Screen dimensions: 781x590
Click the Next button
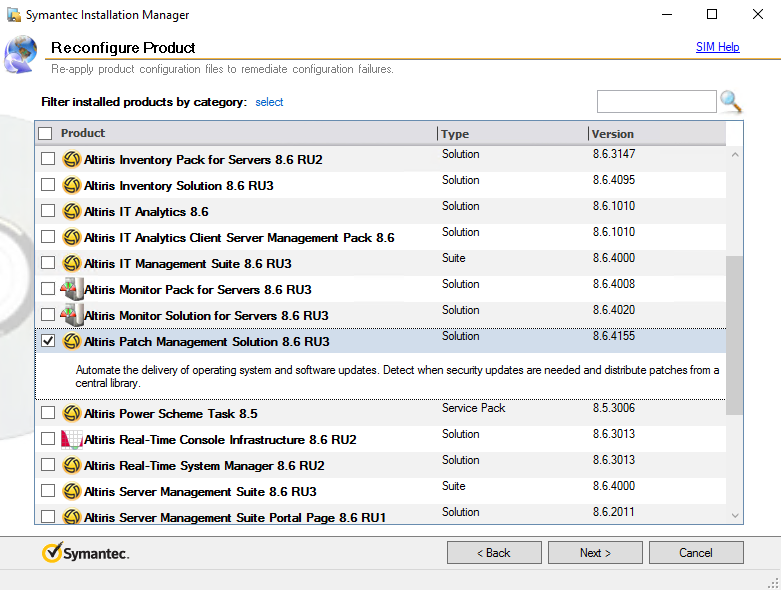click(595, 553)
